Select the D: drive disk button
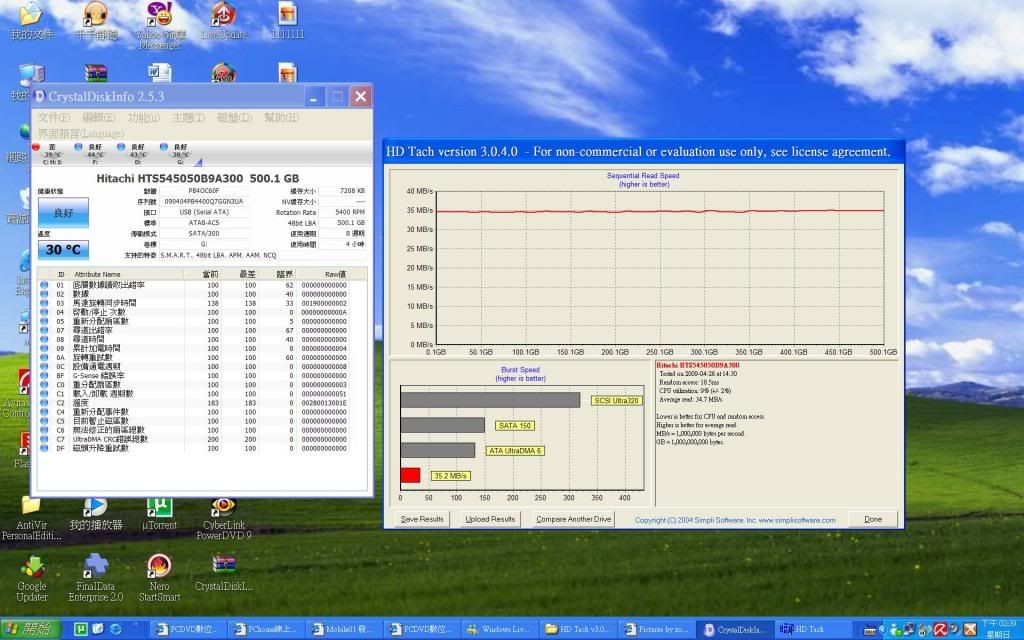The image size is (1024, 640). click(x=134, y=154)
